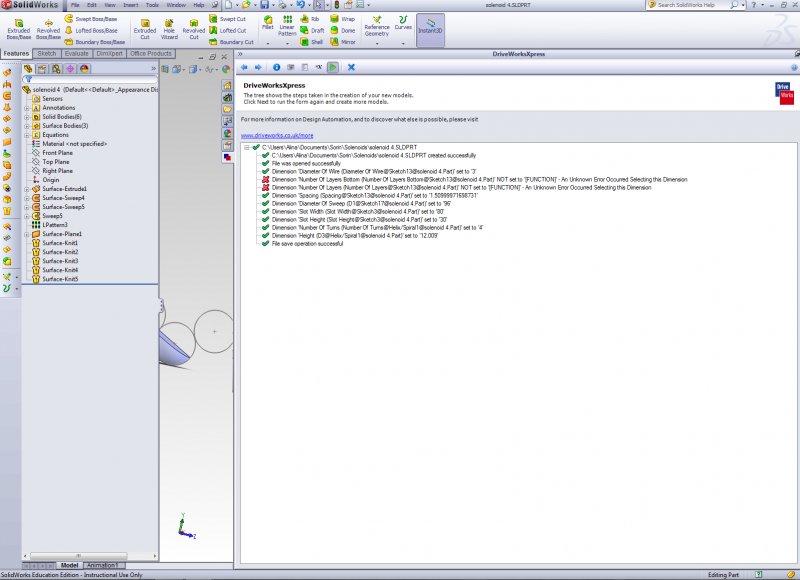Image resolution: width=800 pixels, height=580 pixels.
Task: Select the Origin tree item
Action: tap(51, 180)
